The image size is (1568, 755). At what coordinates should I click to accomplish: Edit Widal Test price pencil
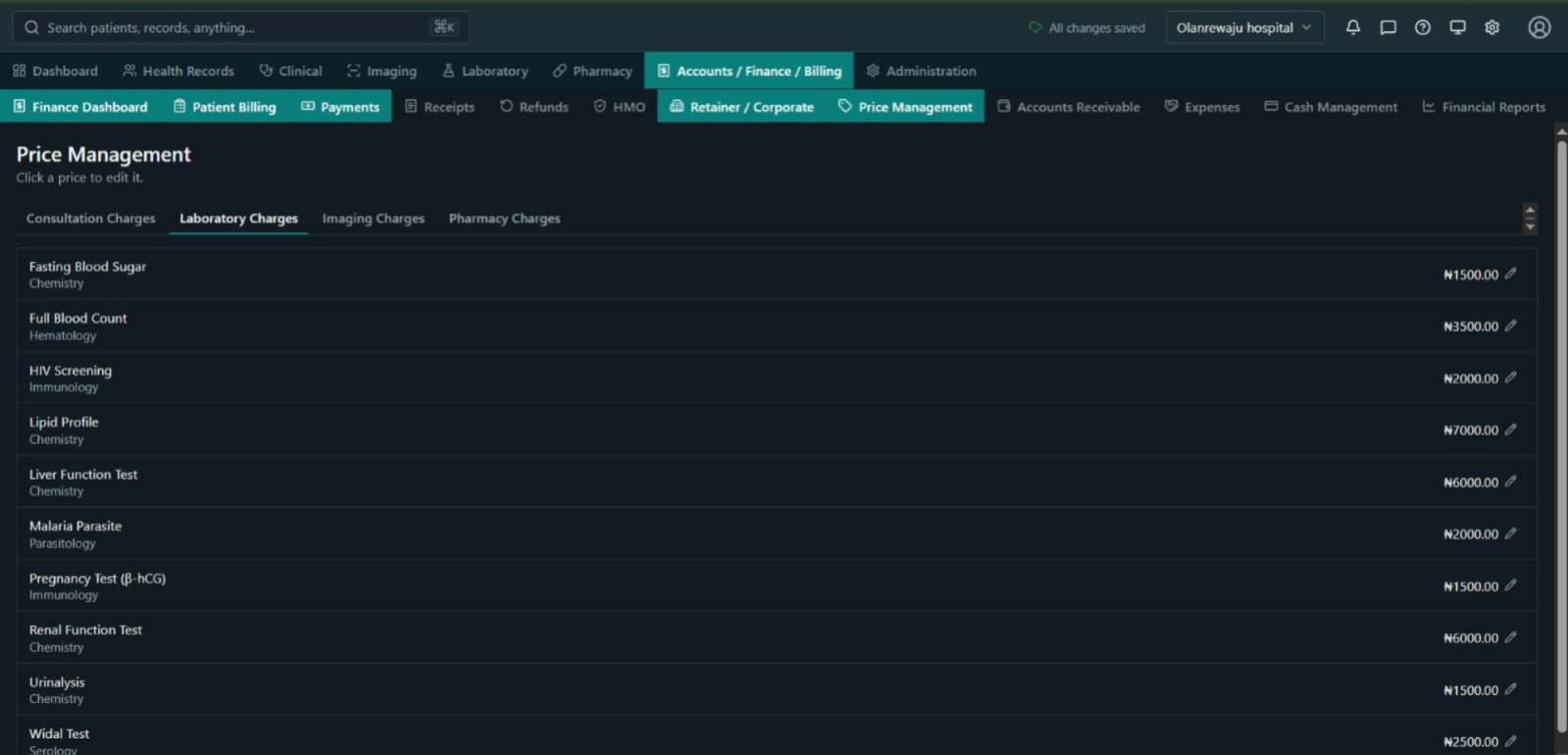point(1510,741)
